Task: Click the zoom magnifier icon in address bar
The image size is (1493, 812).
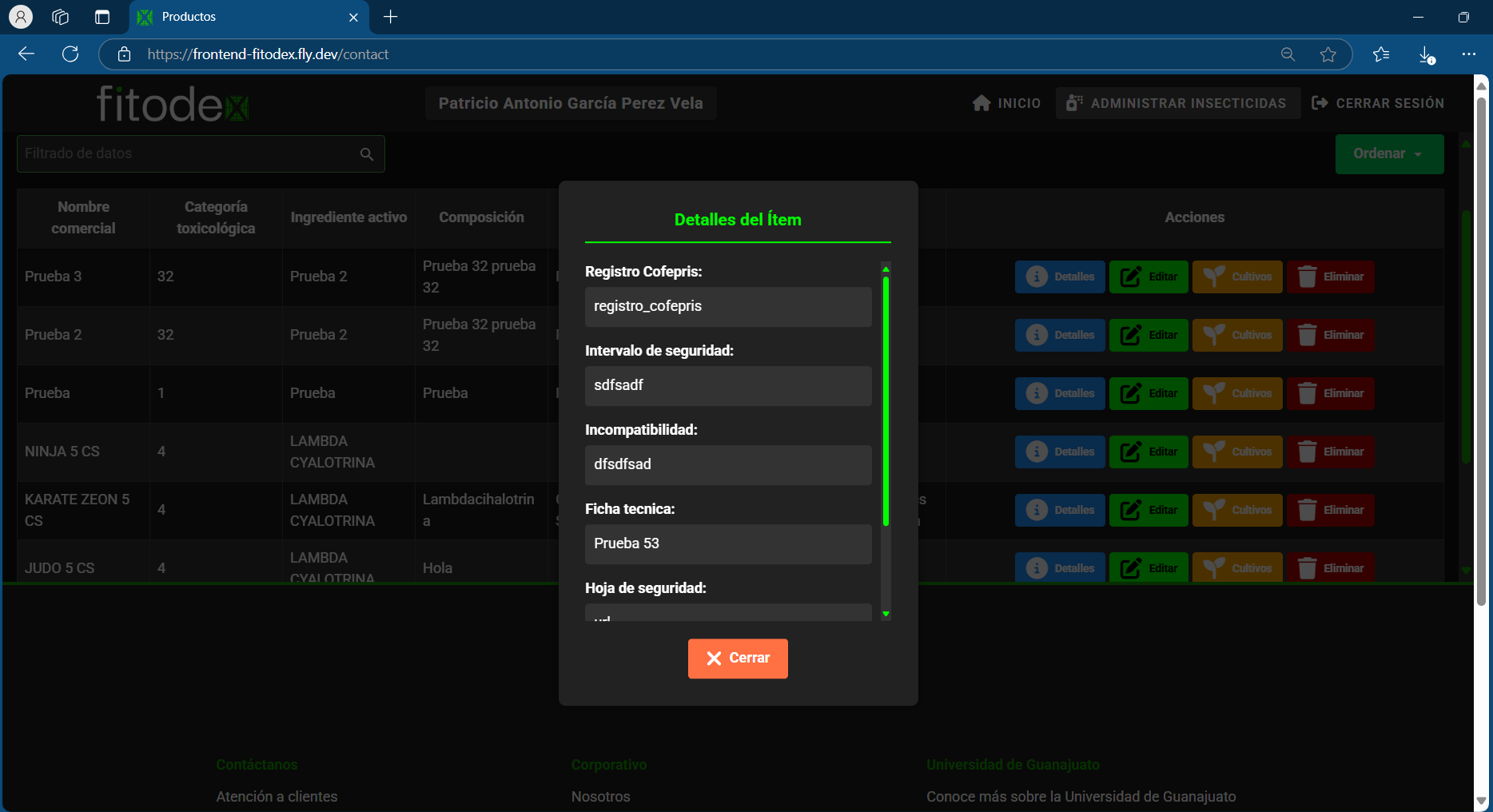Action: point(1288,54)
